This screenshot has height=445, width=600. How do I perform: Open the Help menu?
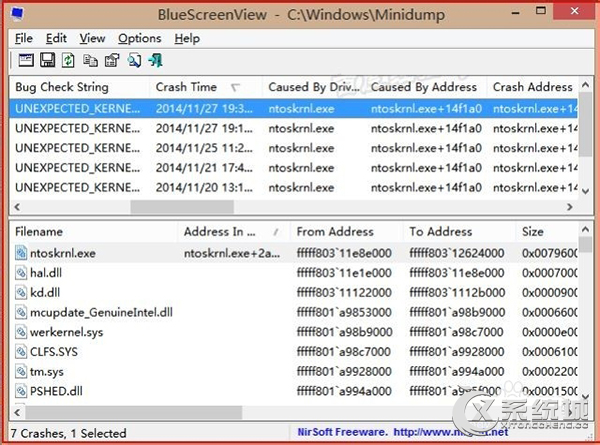[187, 39]
